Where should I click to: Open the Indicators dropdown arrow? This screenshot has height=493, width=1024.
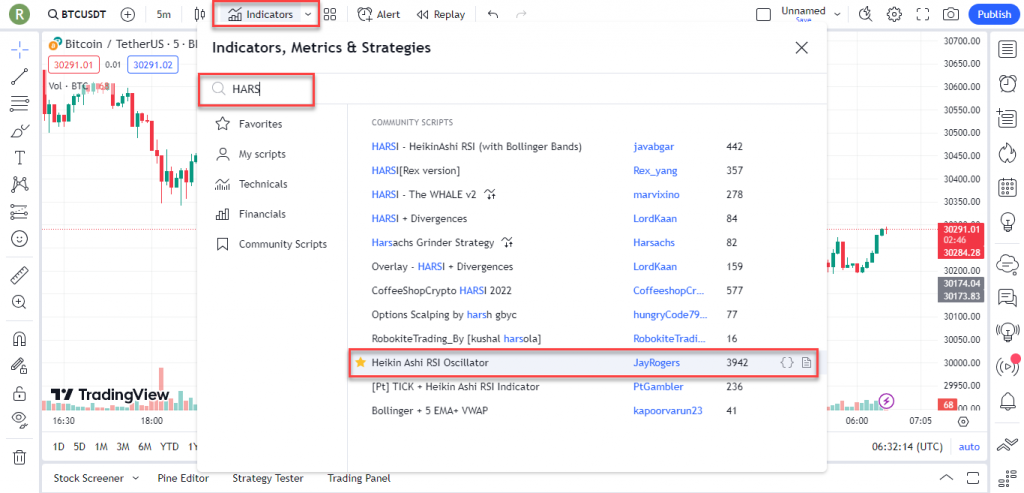coord(308,15)
